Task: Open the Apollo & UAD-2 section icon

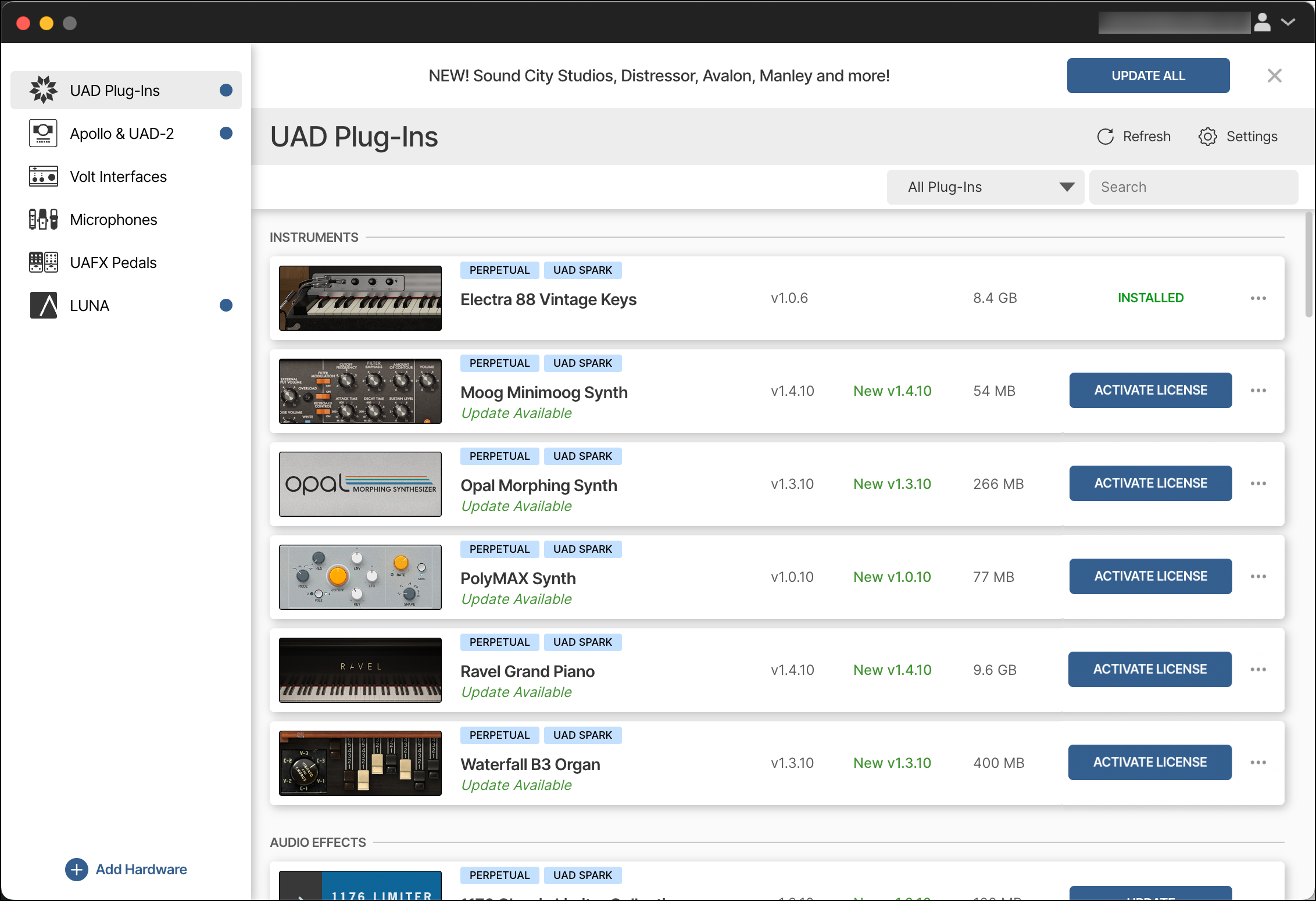Action: 43,133
